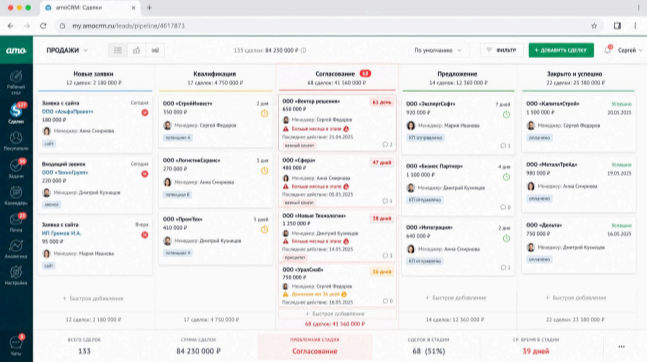Open the browser side panel icon
647x362 pixels.
tap(617, 26)
